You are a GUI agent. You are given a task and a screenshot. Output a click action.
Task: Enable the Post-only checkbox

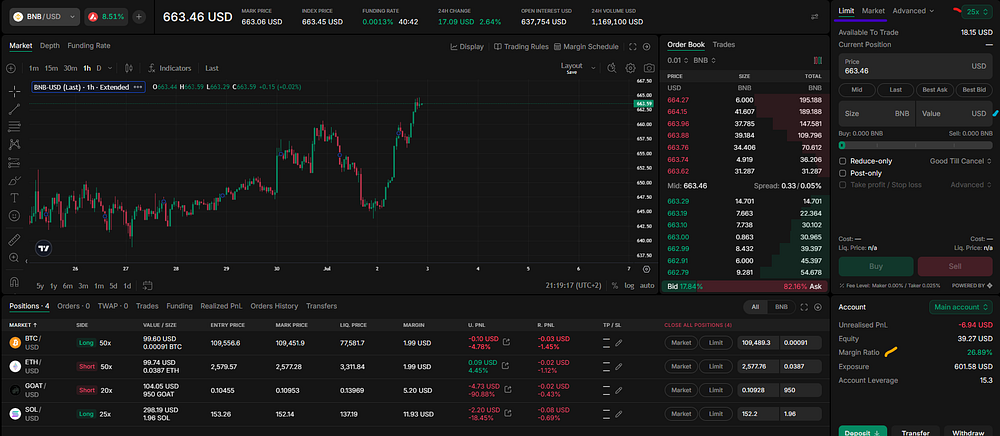pyautogui.click(x=842, y=173)
